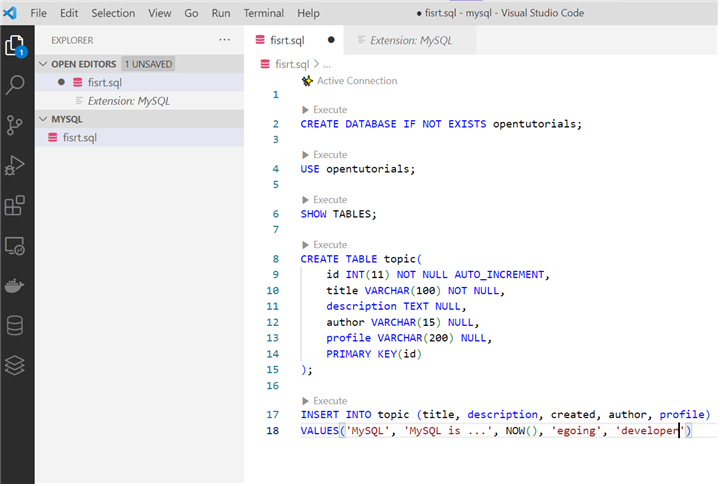This screenshot has width=720, height=486.
Task: Open the Explorer view in activity bar
Action: (x=15, y=46)
